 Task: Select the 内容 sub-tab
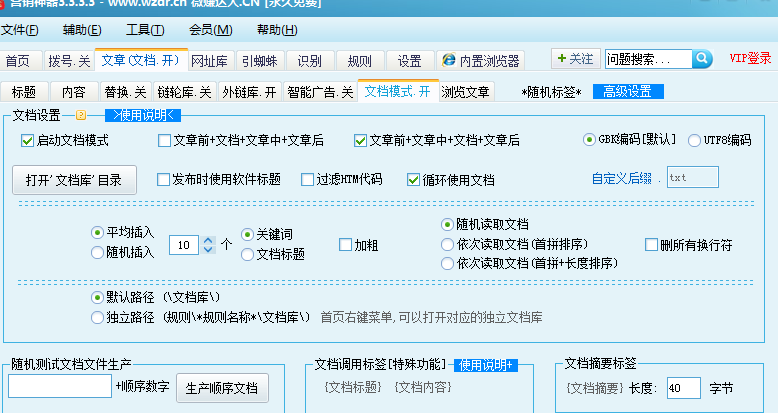pyautogui.click(x=74, y=92)
